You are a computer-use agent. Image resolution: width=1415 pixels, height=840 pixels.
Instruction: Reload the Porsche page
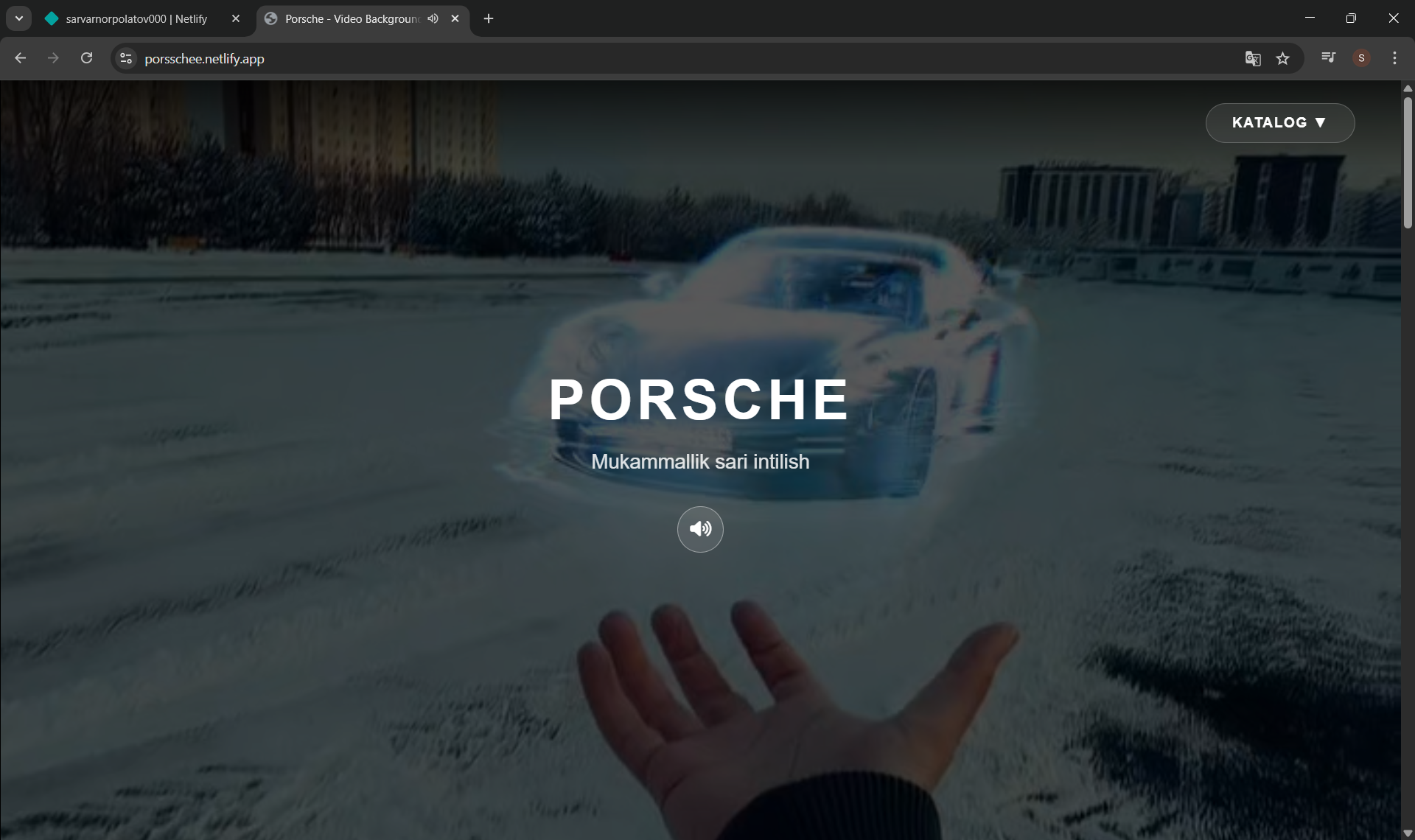pos(86,58)
